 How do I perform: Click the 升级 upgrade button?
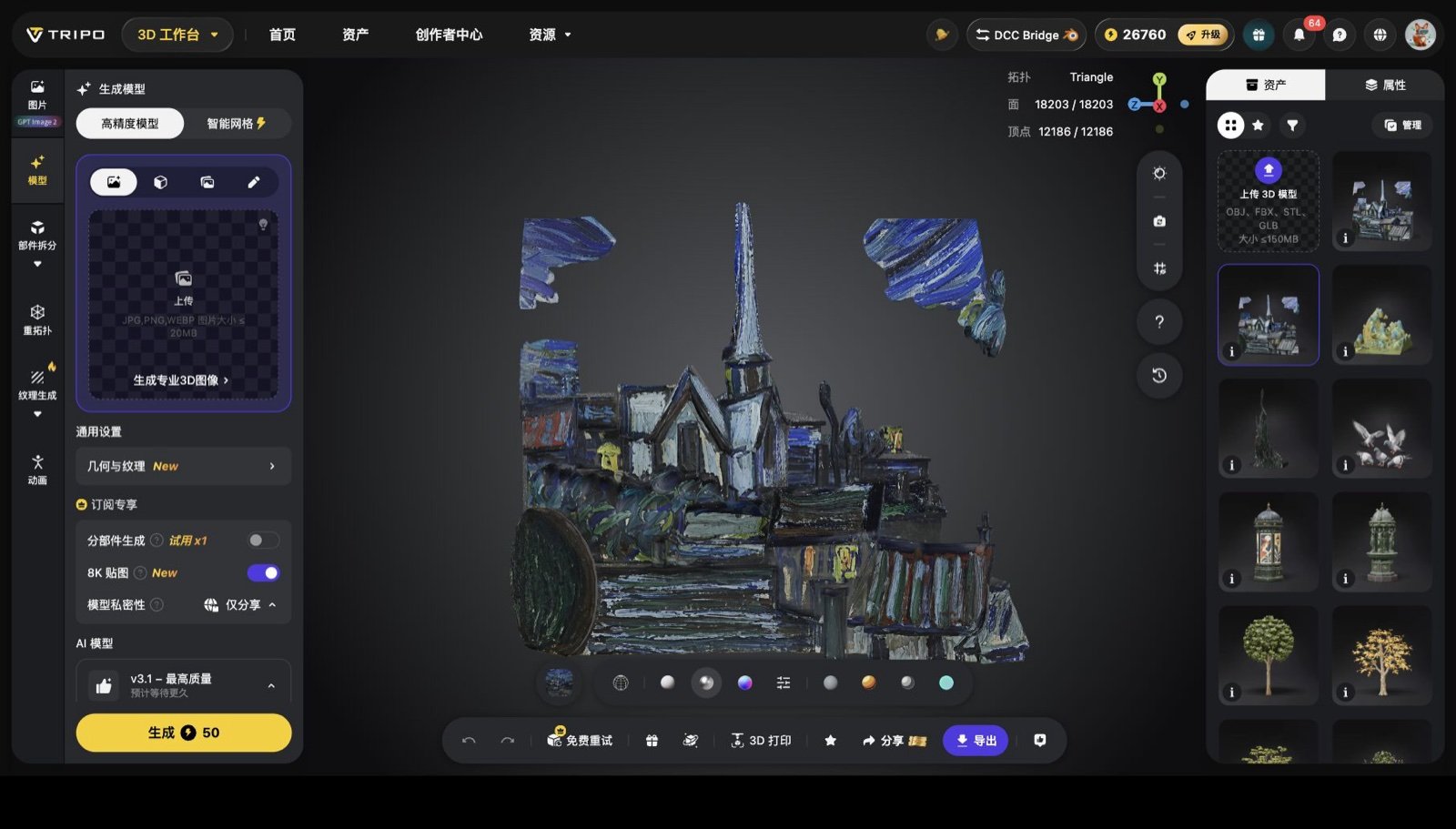coord(1203,35)
